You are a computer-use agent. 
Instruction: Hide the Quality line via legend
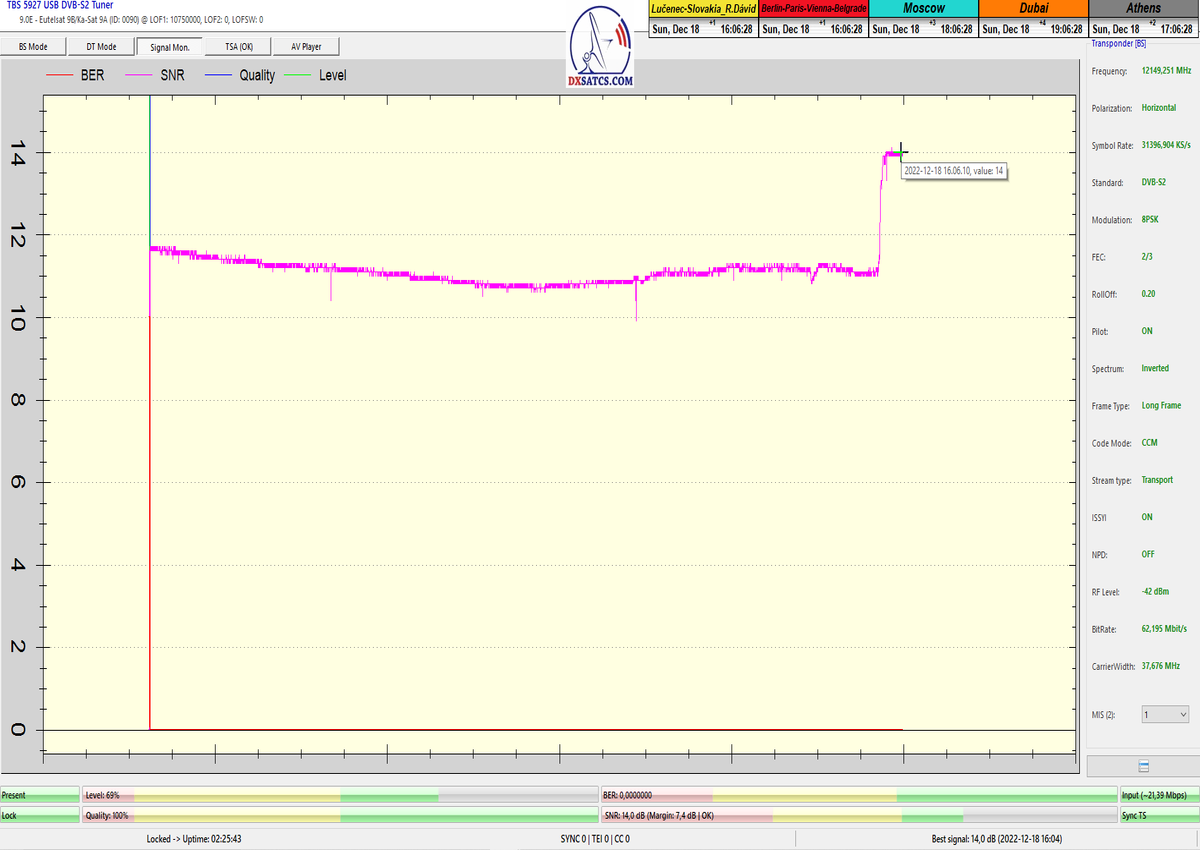click(240, 75)
